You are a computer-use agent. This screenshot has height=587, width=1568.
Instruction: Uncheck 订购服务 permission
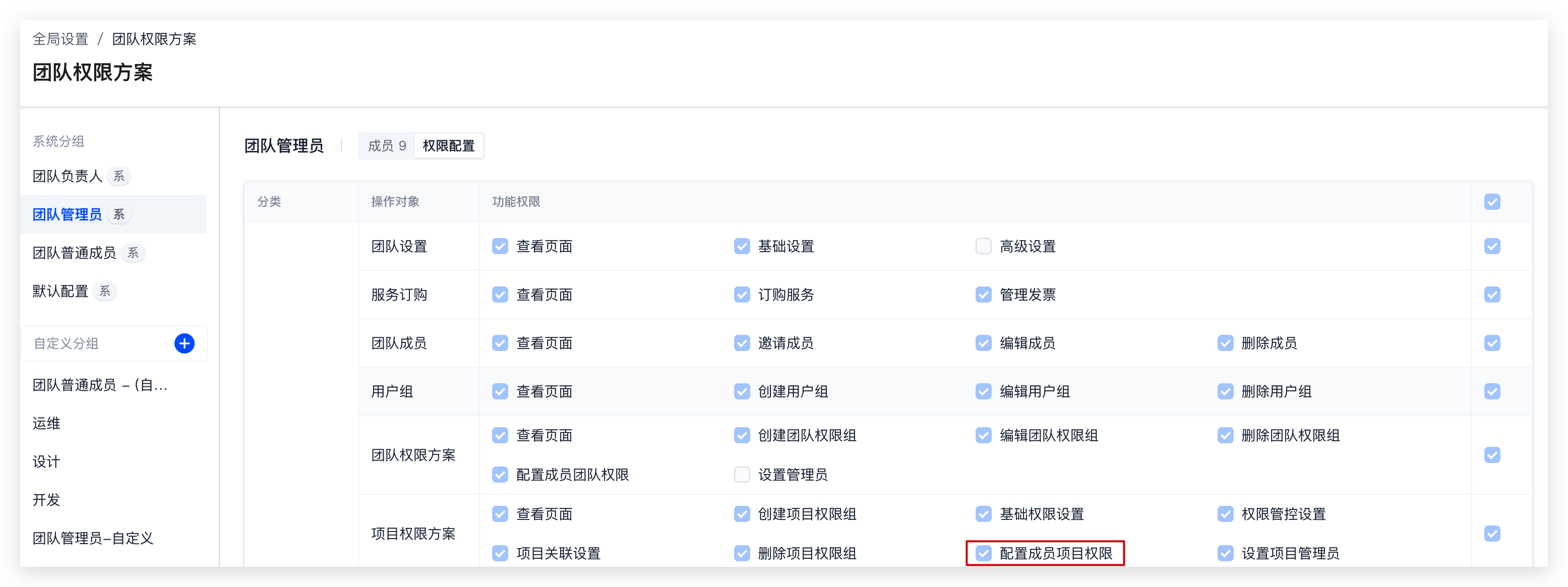[741, 295]
